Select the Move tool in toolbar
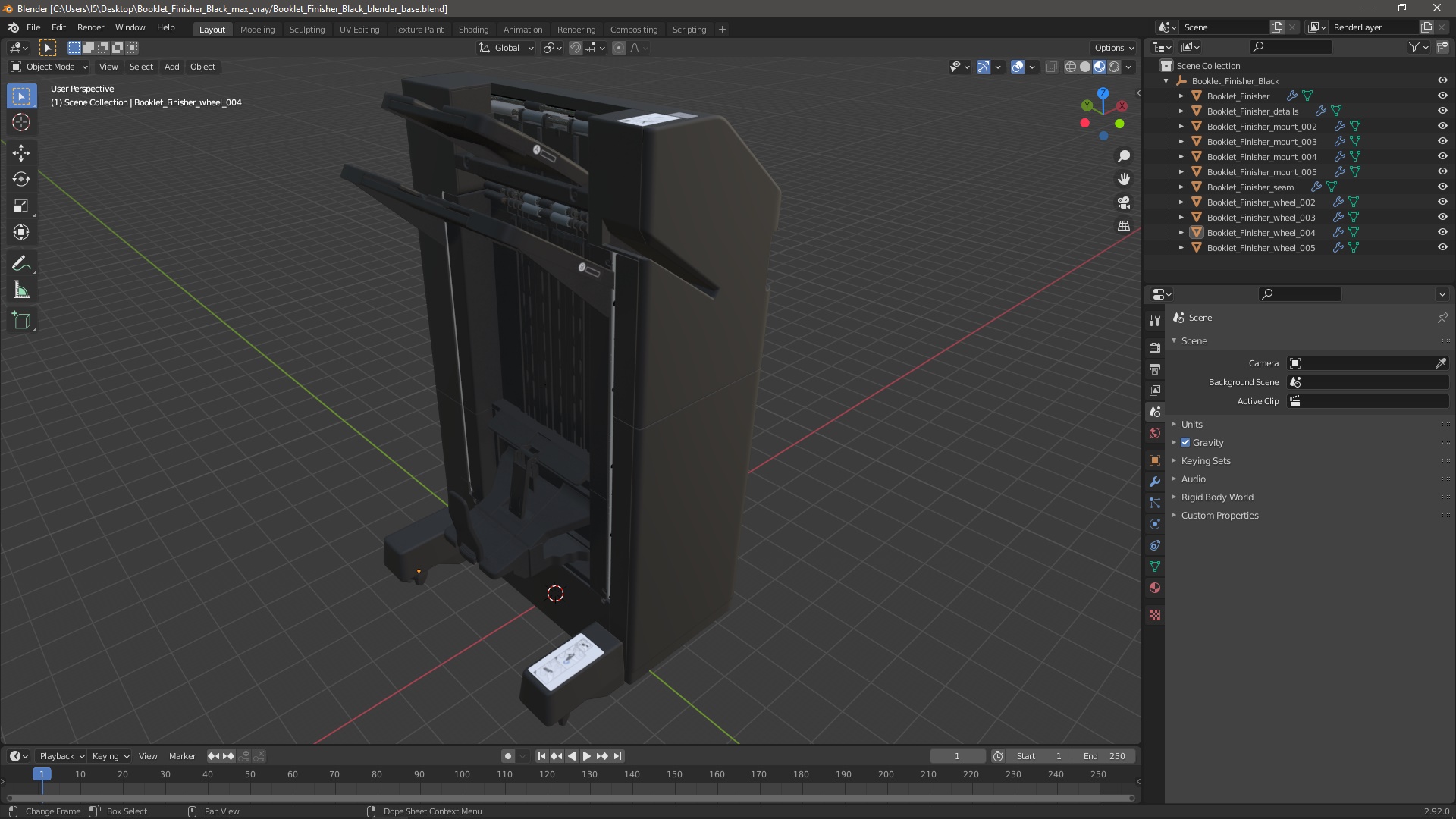This screenshot has width=1456, height=819. click(x=21, y=152)
